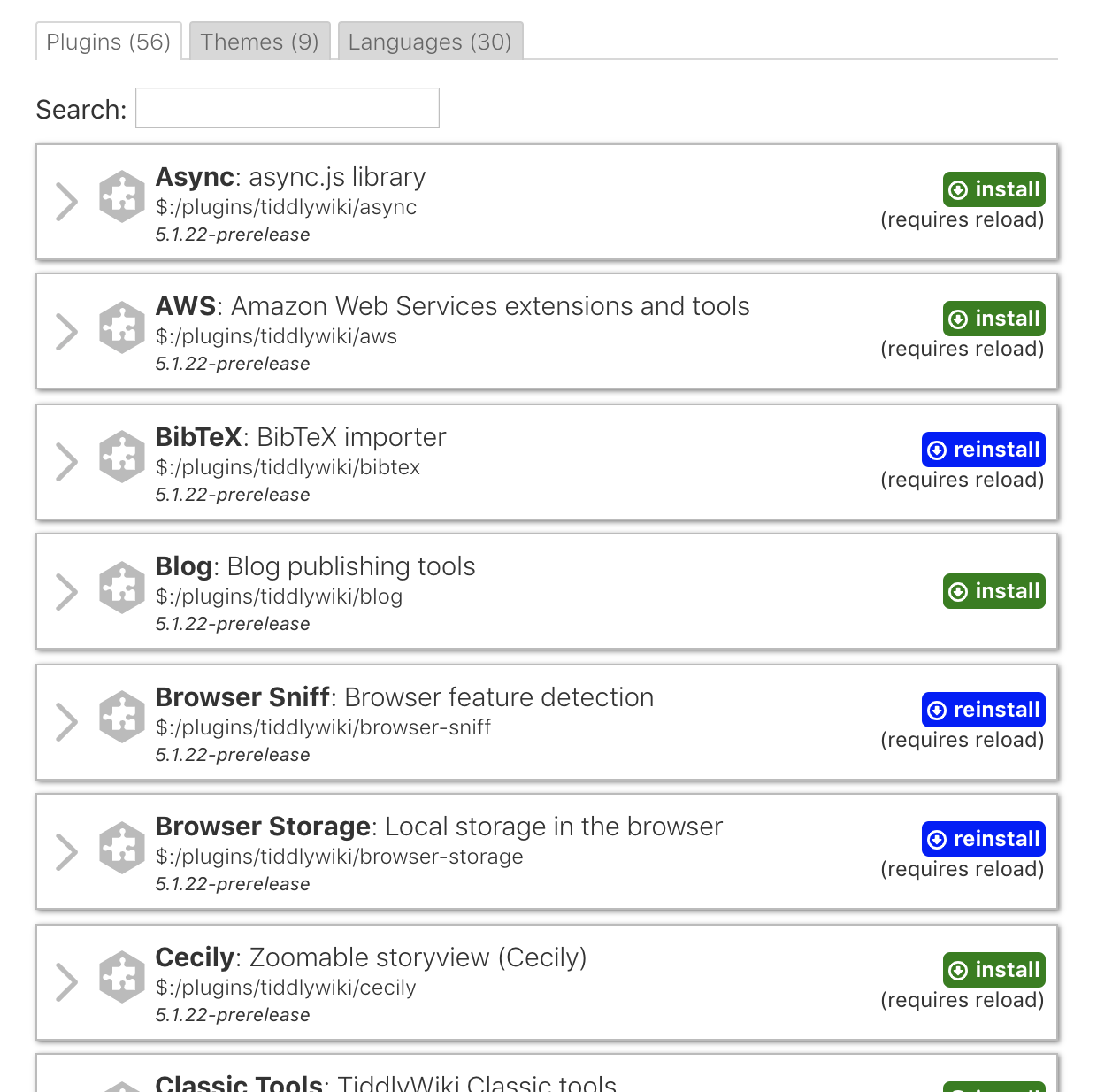Image resolution: width=1120 pixels, height=1092 pixels.
Task: Expand the BibTeX plugin details chevron
Action: (x=67, y=462)
